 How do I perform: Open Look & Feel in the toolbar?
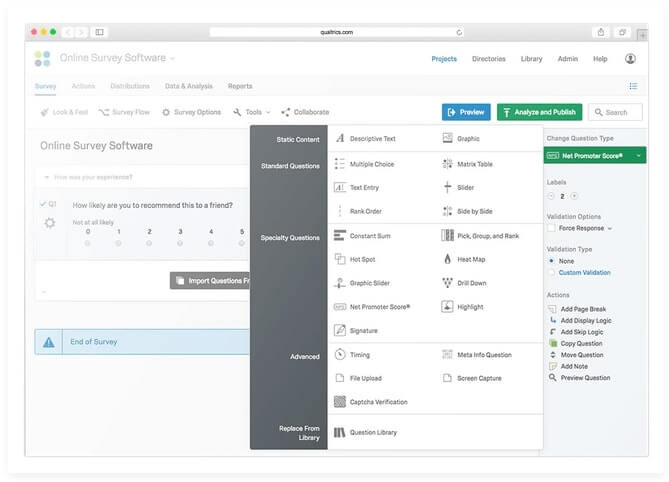[64, 112]
